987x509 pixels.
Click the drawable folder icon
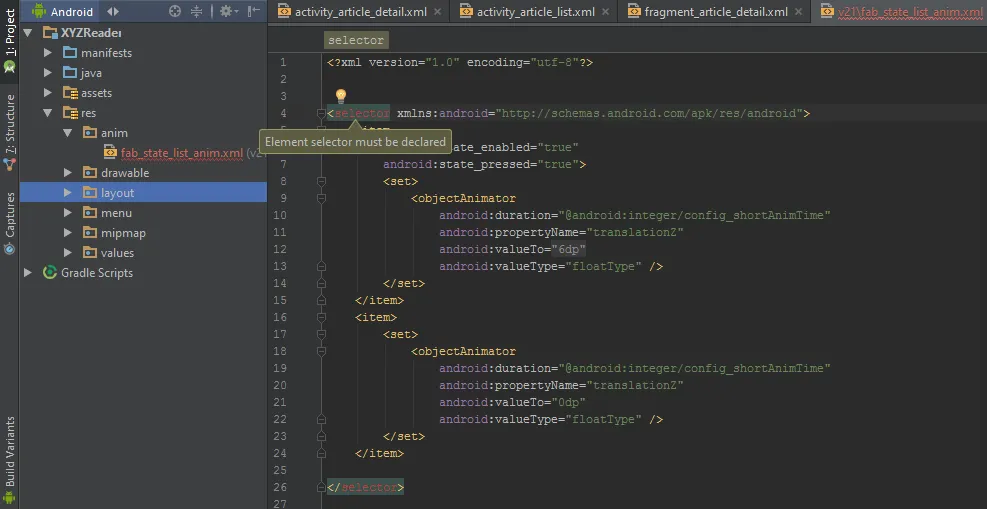(x=90, y=173)
